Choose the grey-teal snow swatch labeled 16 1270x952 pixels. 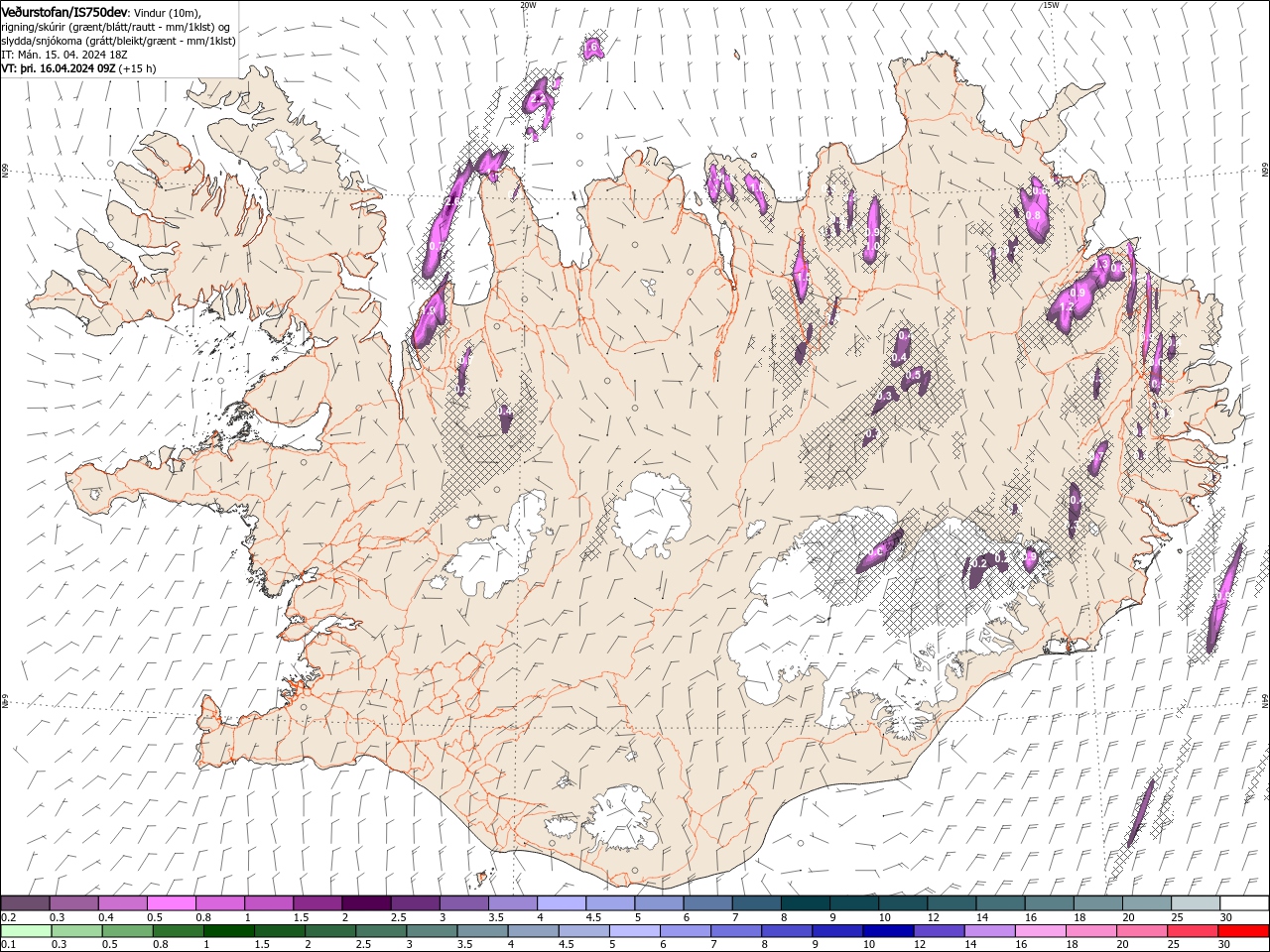click(1049, 903)
